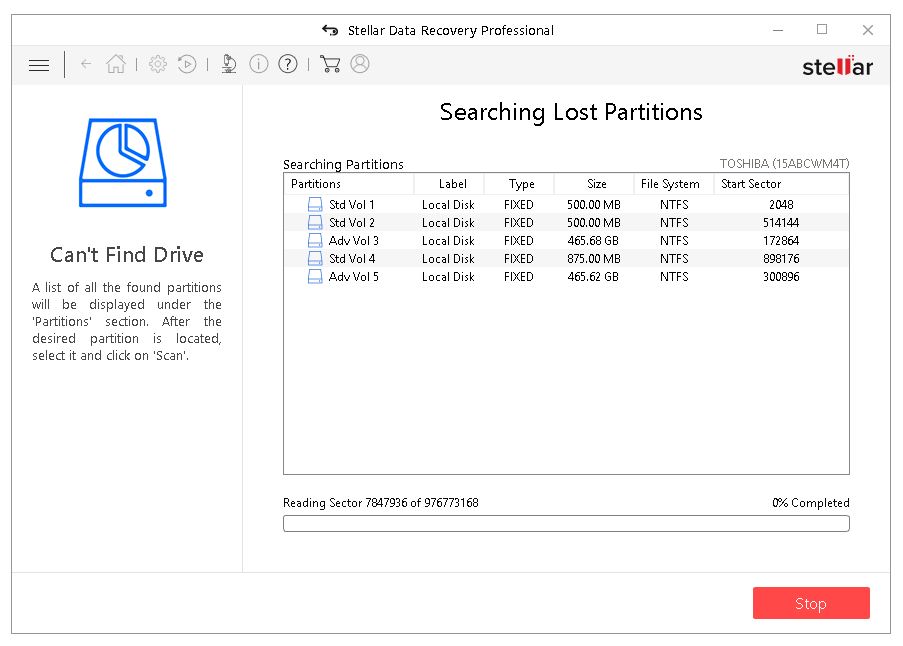Sort by Size column header
The image size is (903, 646).
click(594, 184)
